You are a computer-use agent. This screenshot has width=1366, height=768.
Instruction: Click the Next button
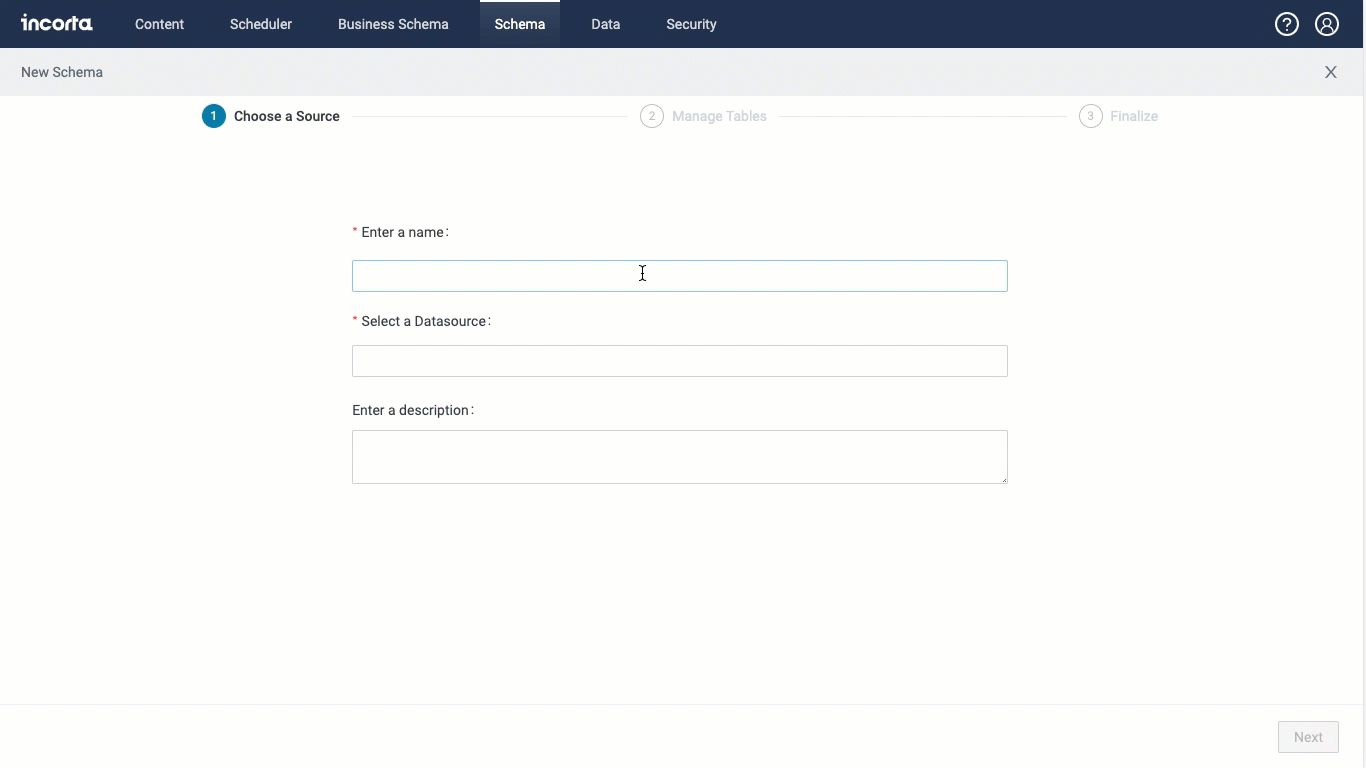[1308, 737]
